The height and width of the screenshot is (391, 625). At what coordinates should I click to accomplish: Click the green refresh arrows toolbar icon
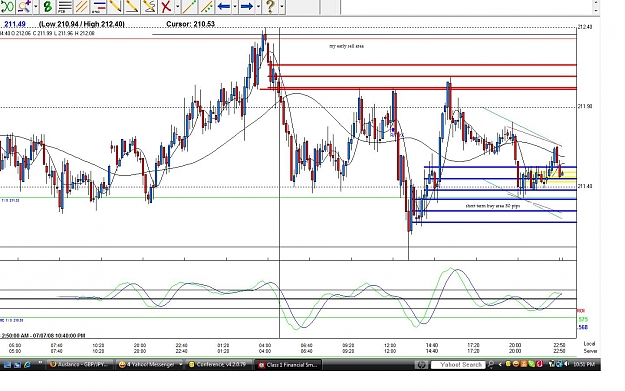(x=7, y=6)
